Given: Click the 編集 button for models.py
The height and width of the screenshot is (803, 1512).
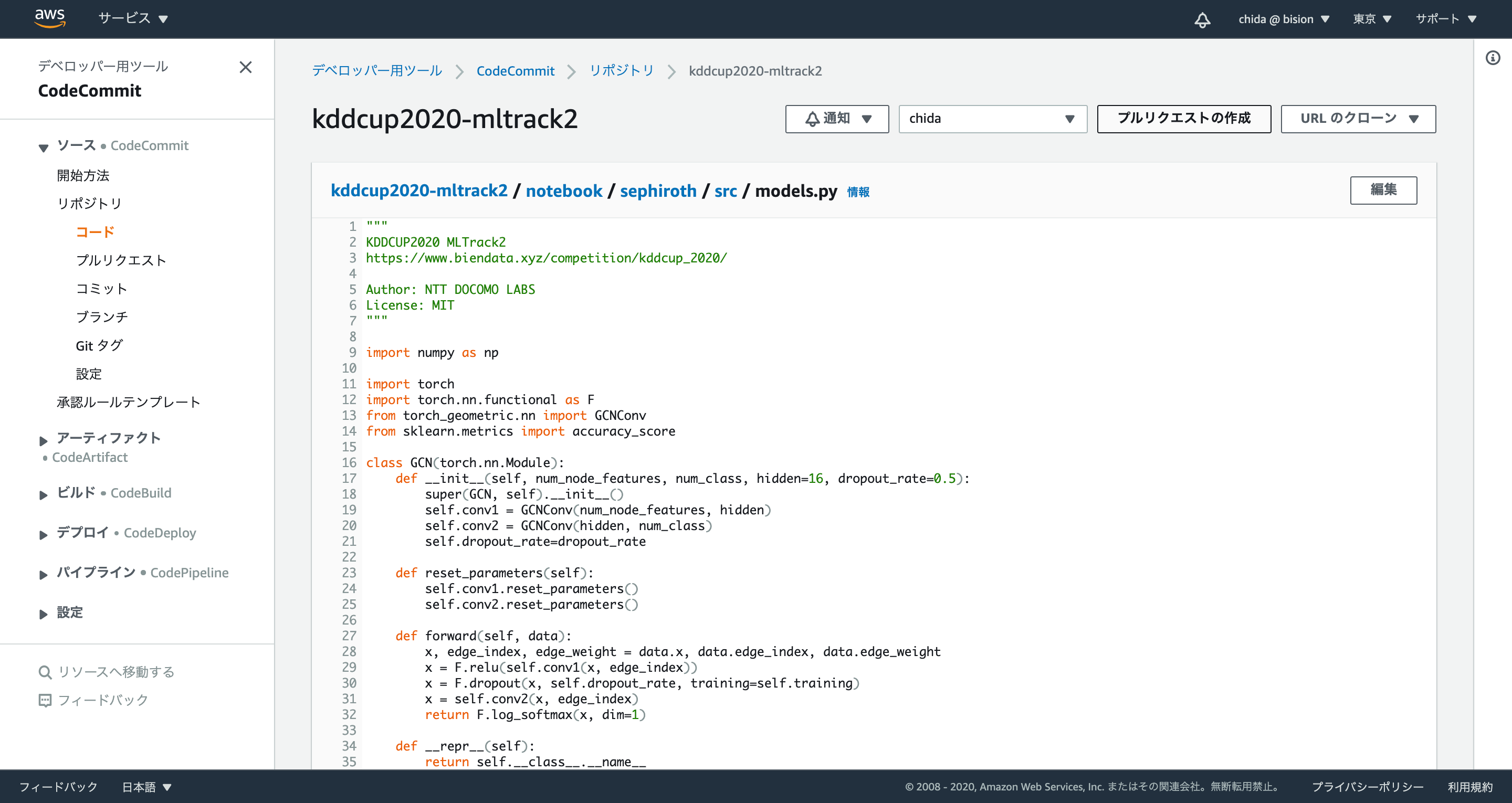Looking at the screenshot, I should [x=1383, y=190].
